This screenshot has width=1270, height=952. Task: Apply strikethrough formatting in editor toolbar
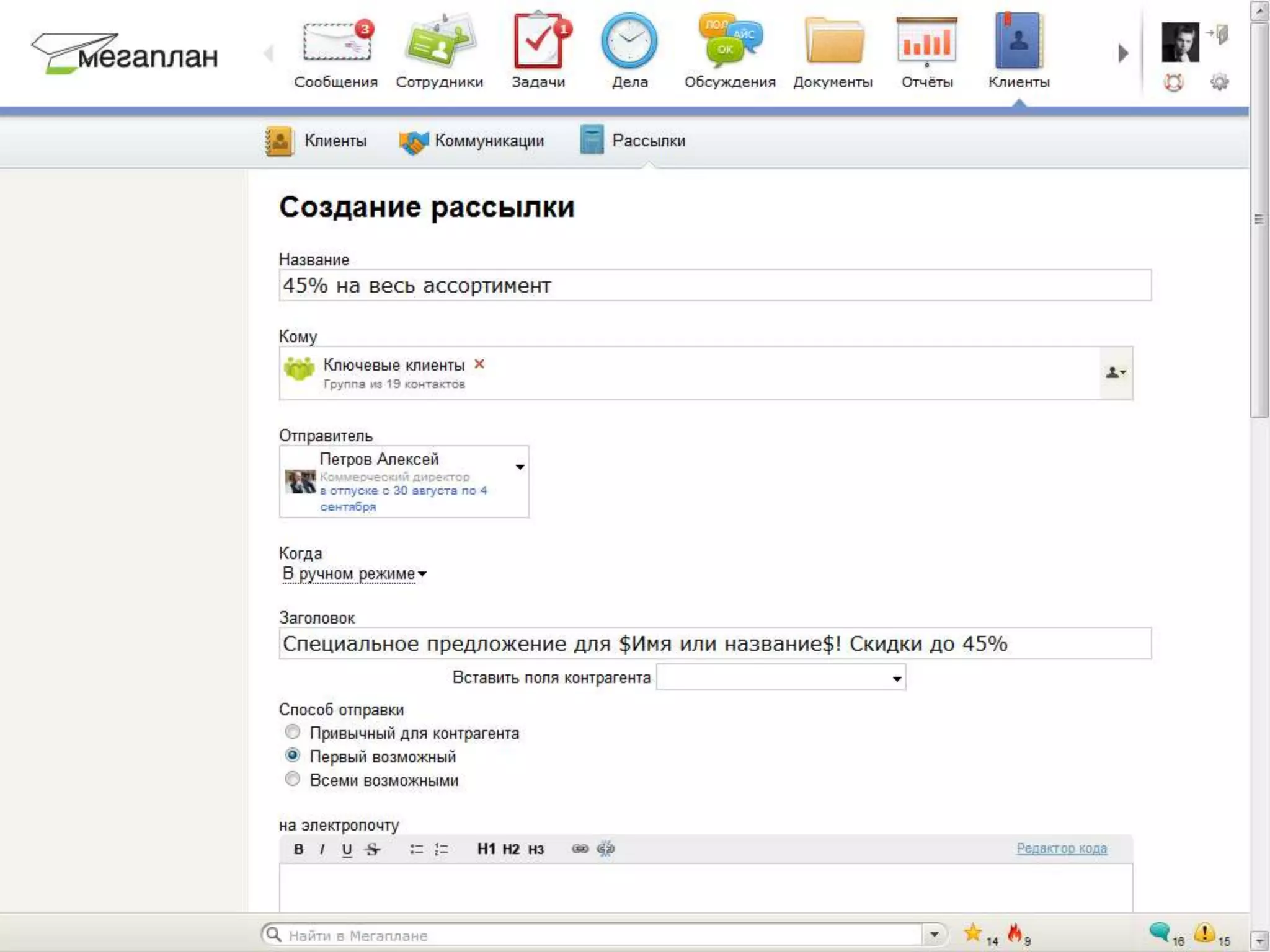(372, 849)
